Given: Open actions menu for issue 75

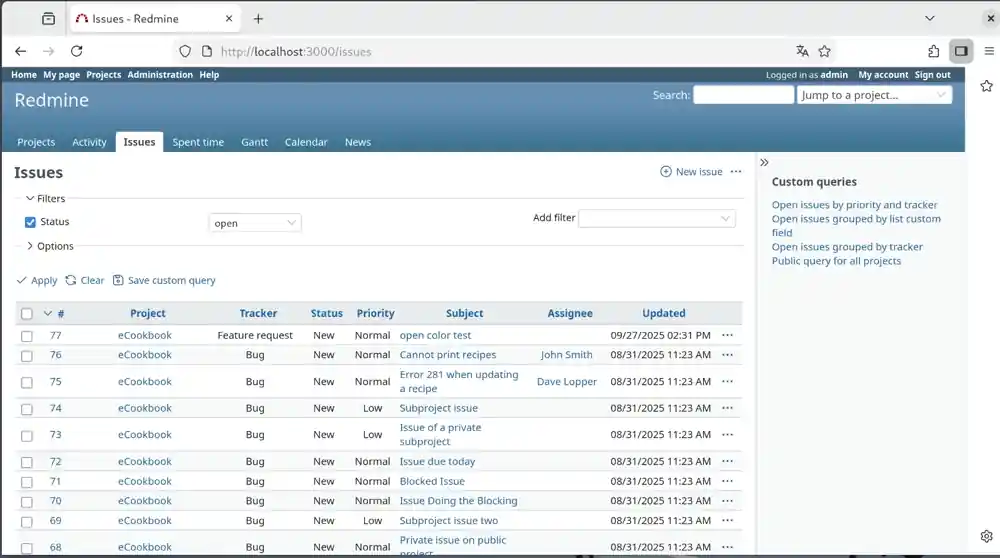Looking at the screenshot, I should 728,381.
